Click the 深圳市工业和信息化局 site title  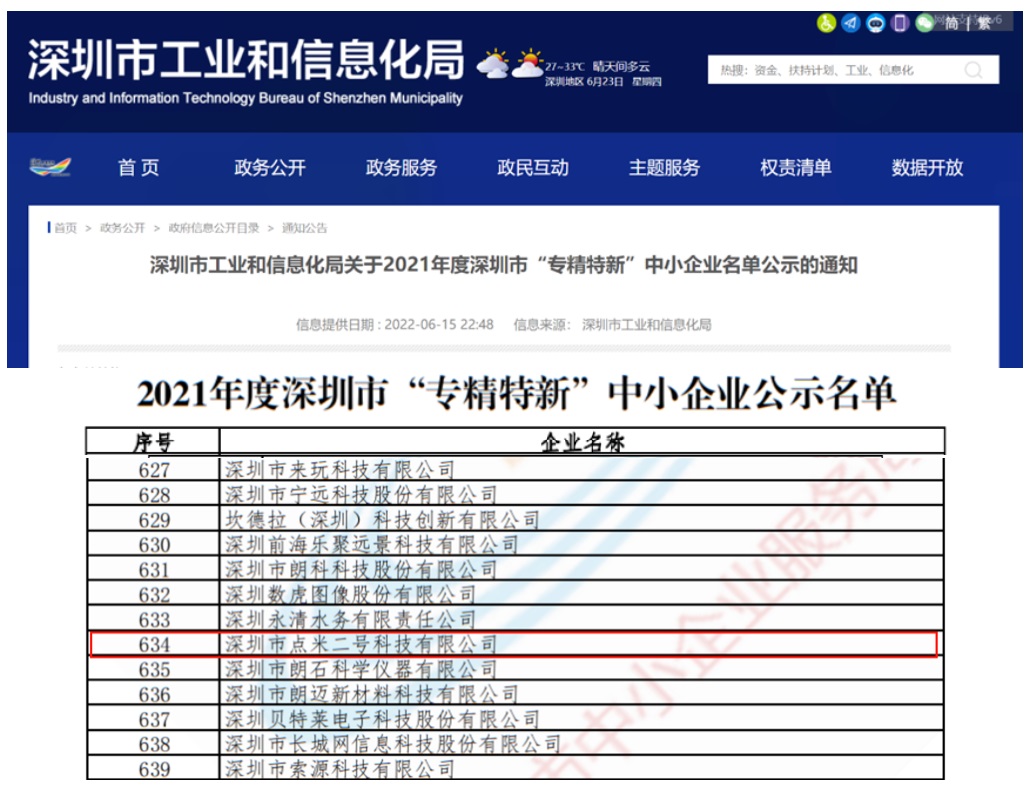pos(246,60)
